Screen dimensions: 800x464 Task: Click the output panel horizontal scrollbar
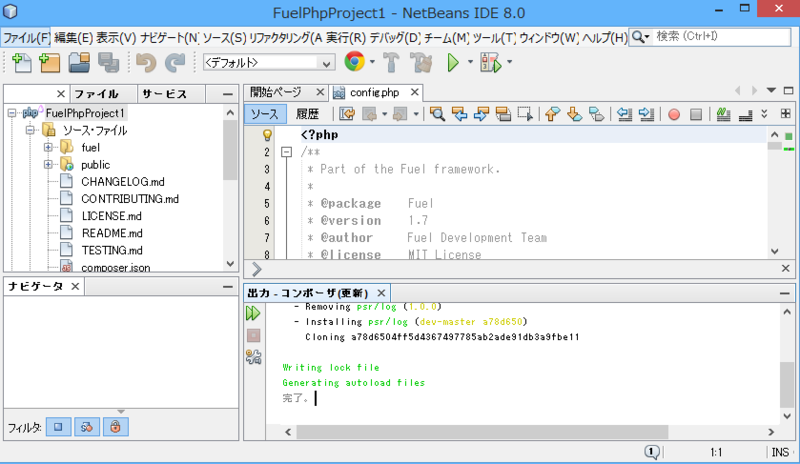pos(482,432)
